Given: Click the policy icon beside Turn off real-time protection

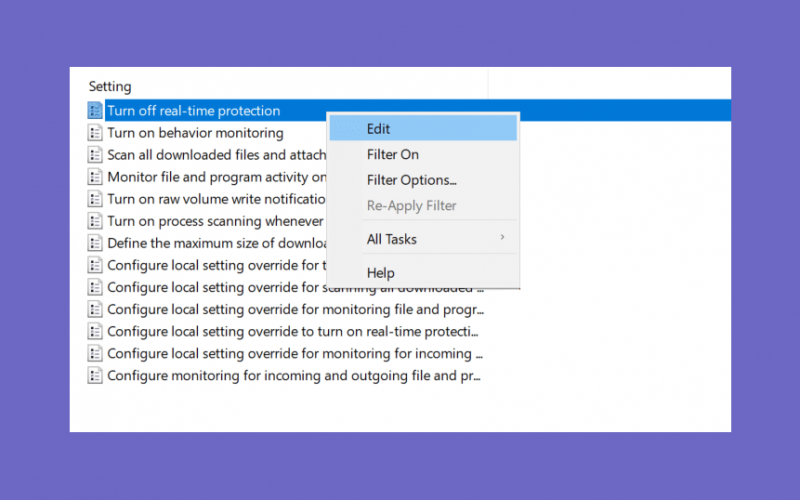Looking at the screenshot, I should tap(95, 111).
